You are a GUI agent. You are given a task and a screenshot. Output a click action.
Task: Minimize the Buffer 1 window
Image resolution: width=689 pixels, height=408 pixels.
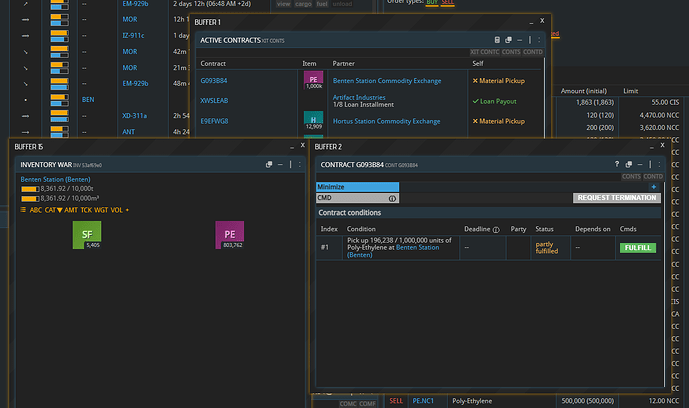[x=531, y=22]
